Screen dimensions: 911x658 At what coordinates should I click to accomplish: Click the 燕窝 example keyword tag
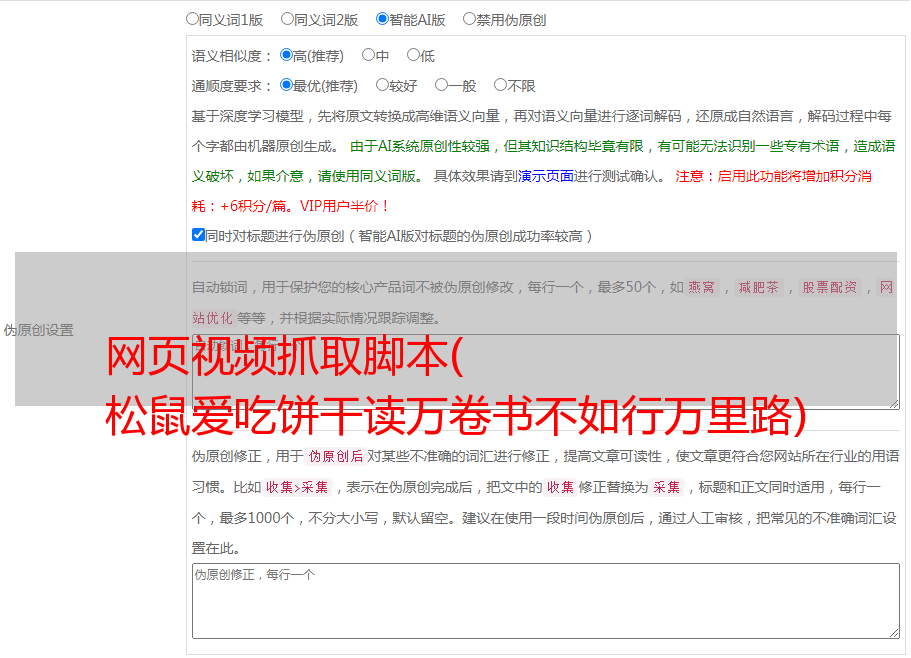(x=701, y=287)
